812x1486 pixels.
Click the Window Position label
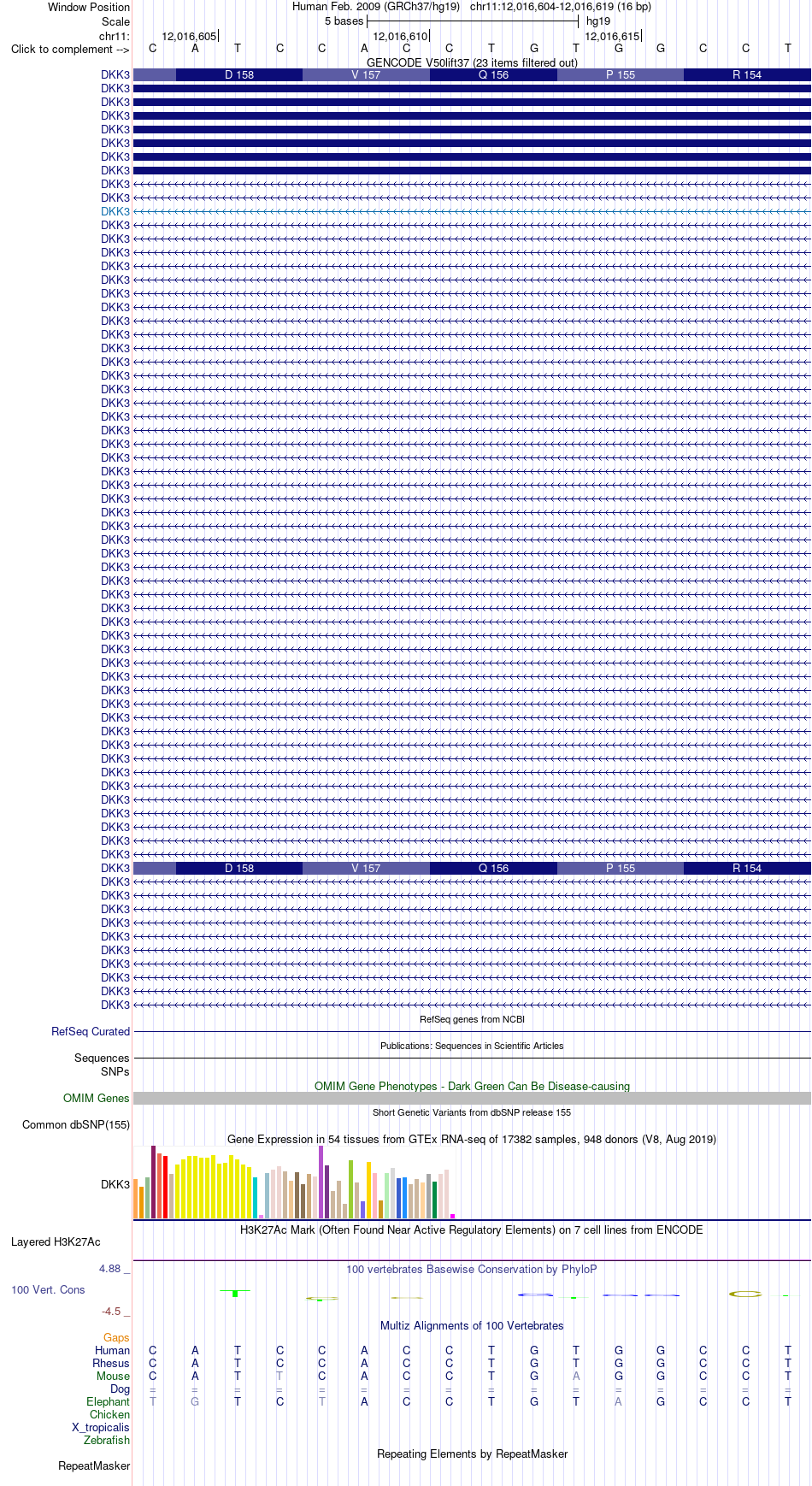[x=89, y=7]
